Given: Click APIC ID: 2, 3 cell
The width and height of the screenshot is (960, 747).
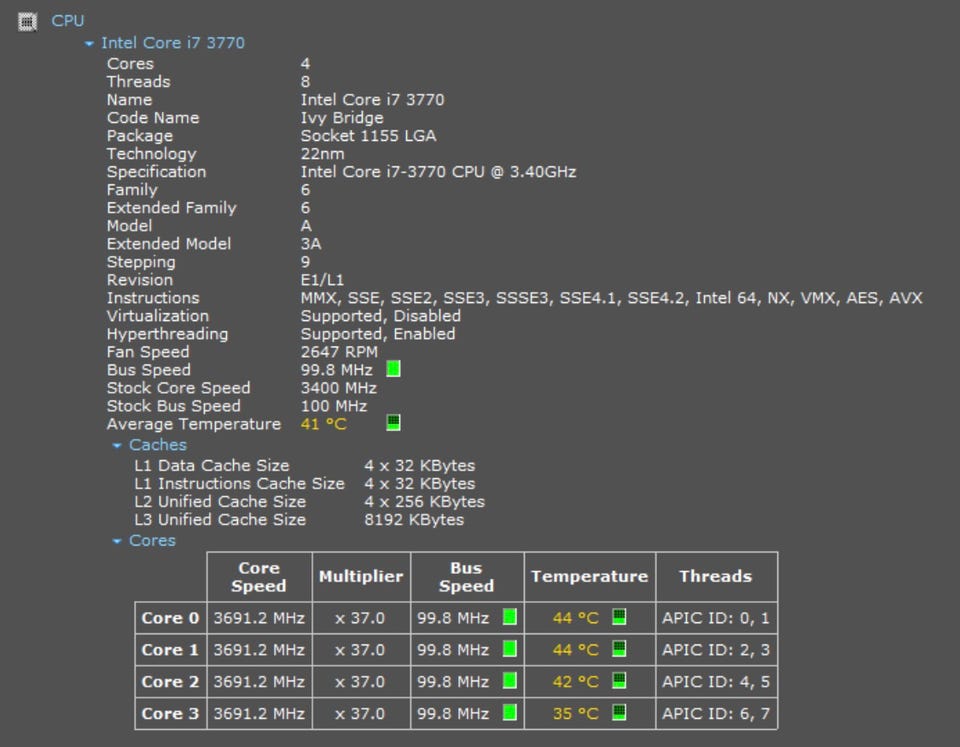Looking at the screenshot, I should coord(716,650).
